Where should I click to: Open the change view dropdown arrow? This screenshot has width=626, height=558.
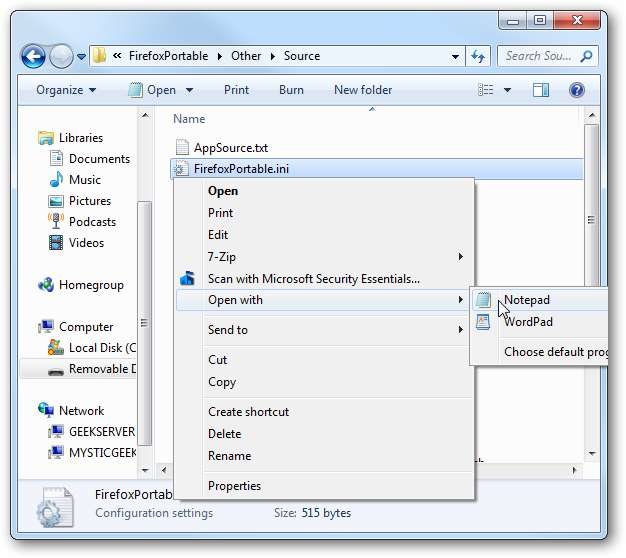[x=507, y=90]
